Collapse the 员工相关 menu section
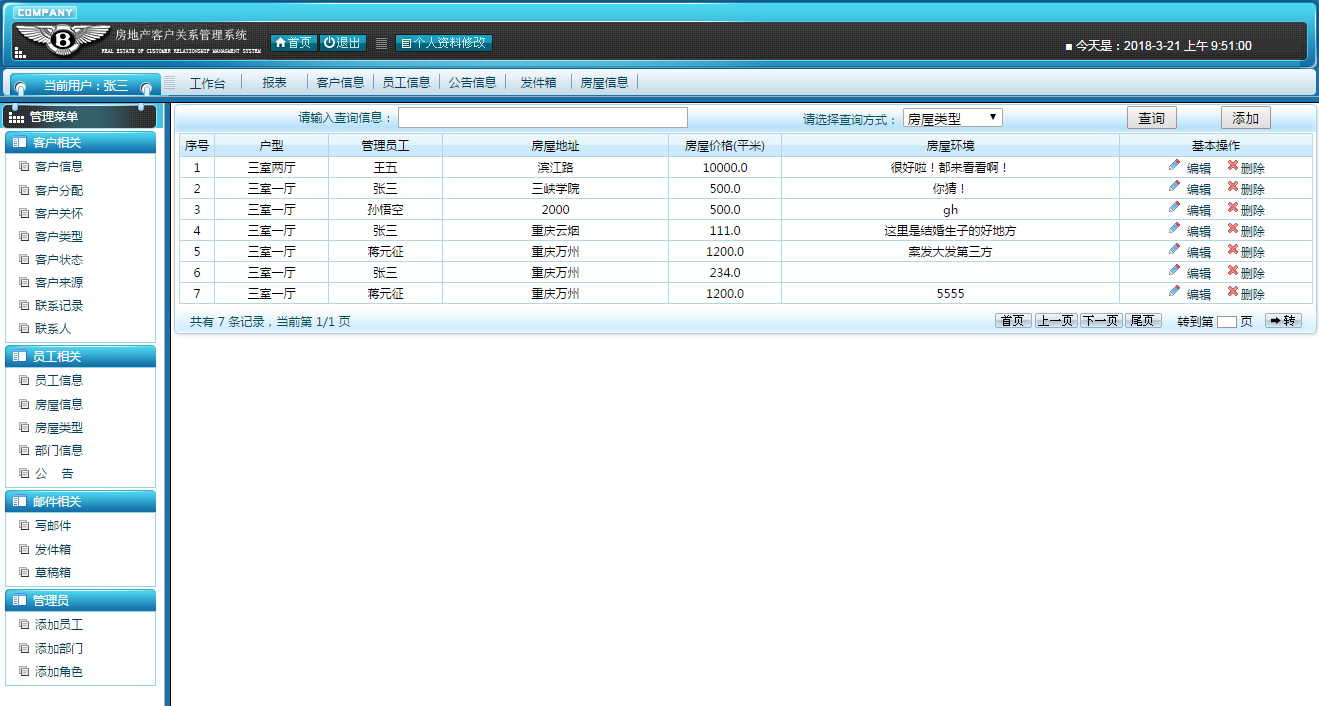This screenshot has height=706, width=1319. pyautogui.click(x=81, y=357)
